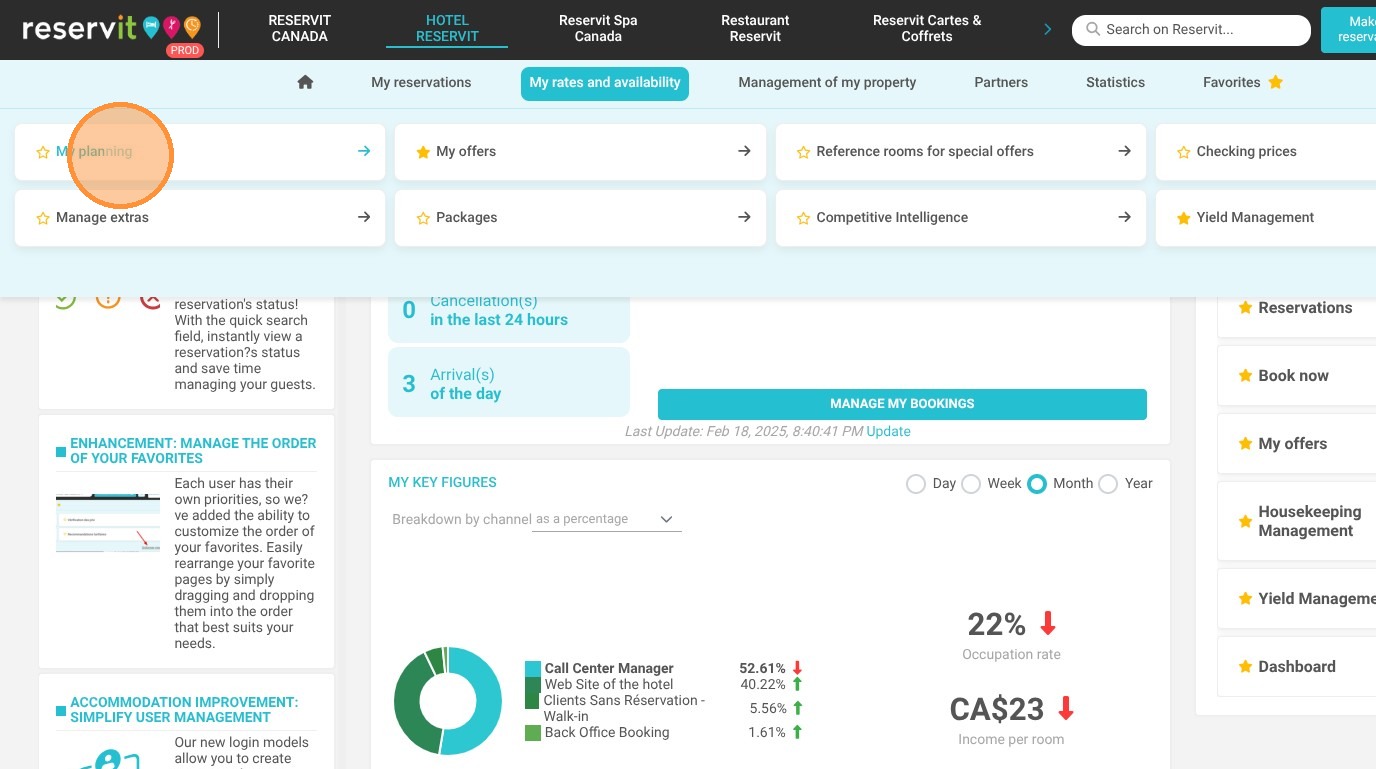Star Reference rooms for special offers
Screen dimensions: 1376x769
[x=803, y=152]
